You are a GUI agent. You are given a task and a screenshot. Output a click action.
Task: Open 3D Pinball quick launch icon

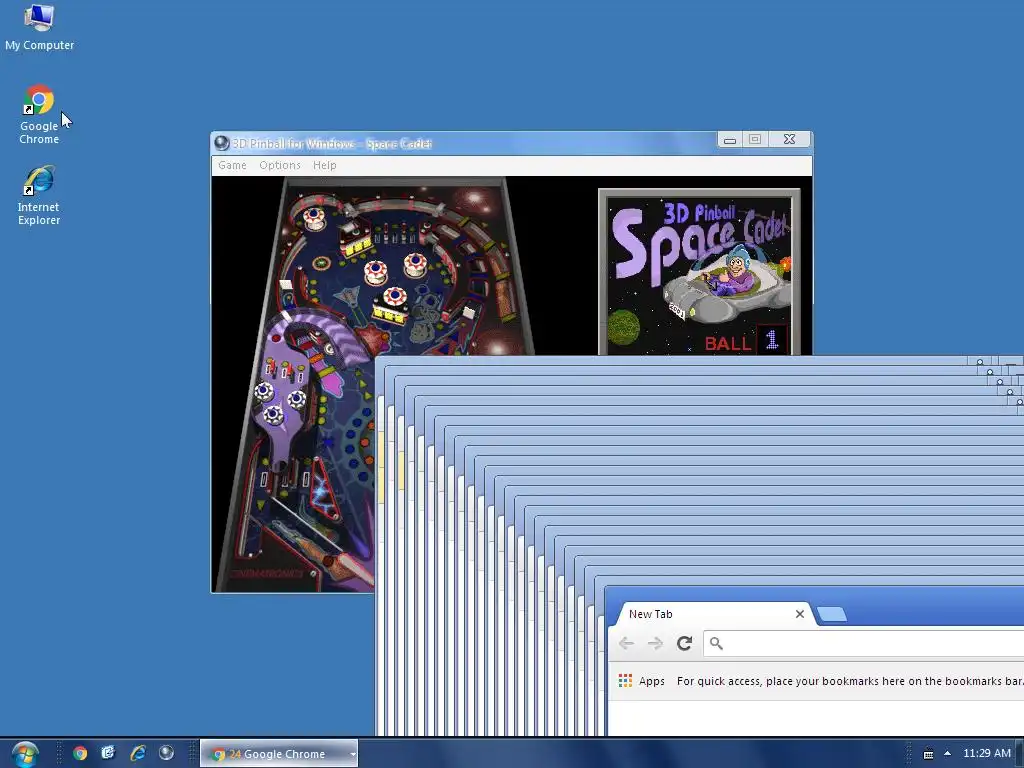click(x=167, y=753)
